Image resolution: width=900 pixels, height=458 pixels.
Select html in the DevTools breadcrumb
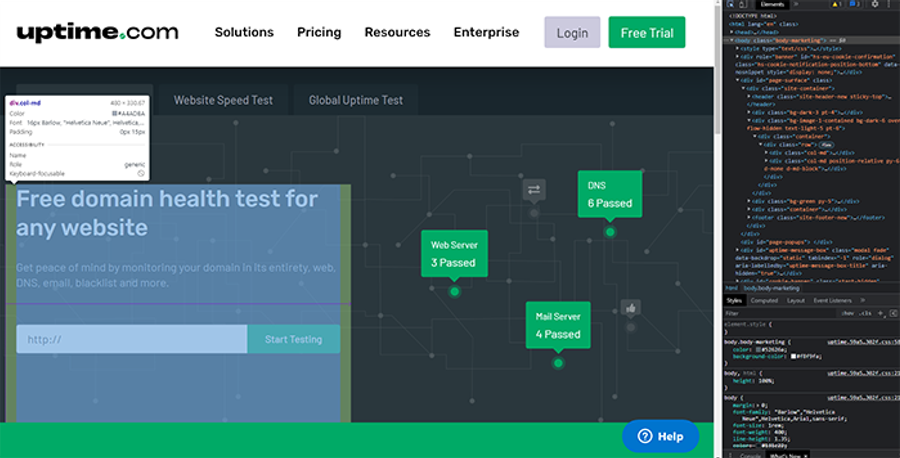[731, 288]
